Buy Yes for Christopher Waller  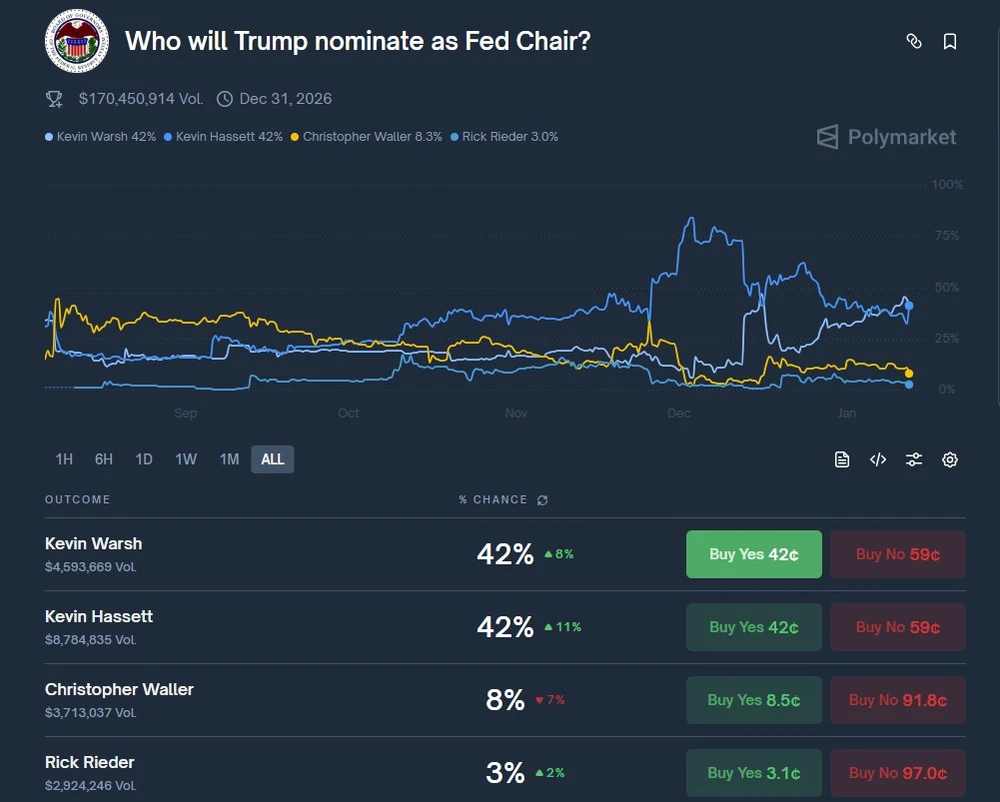click(x=753, y=700)
